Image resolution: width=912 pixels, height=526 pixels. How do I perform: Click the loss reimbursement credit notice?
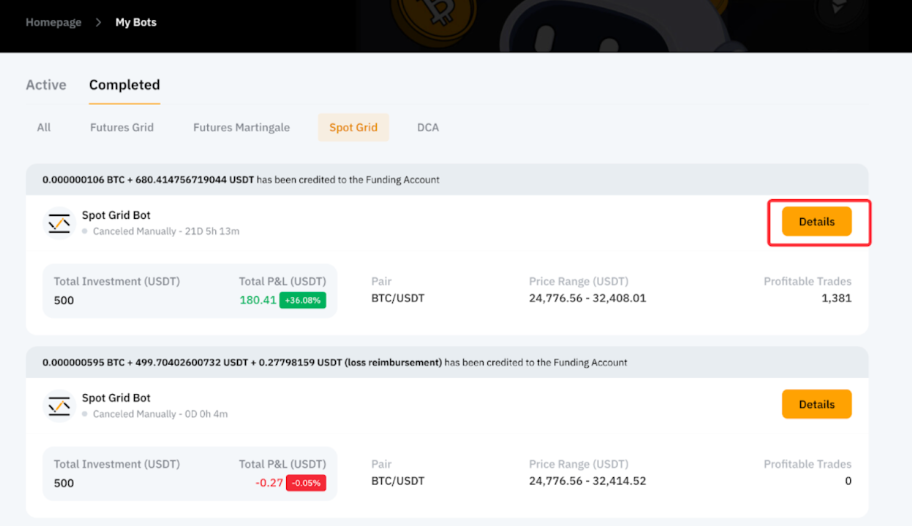pyautogui.click(x=335, y=362)
